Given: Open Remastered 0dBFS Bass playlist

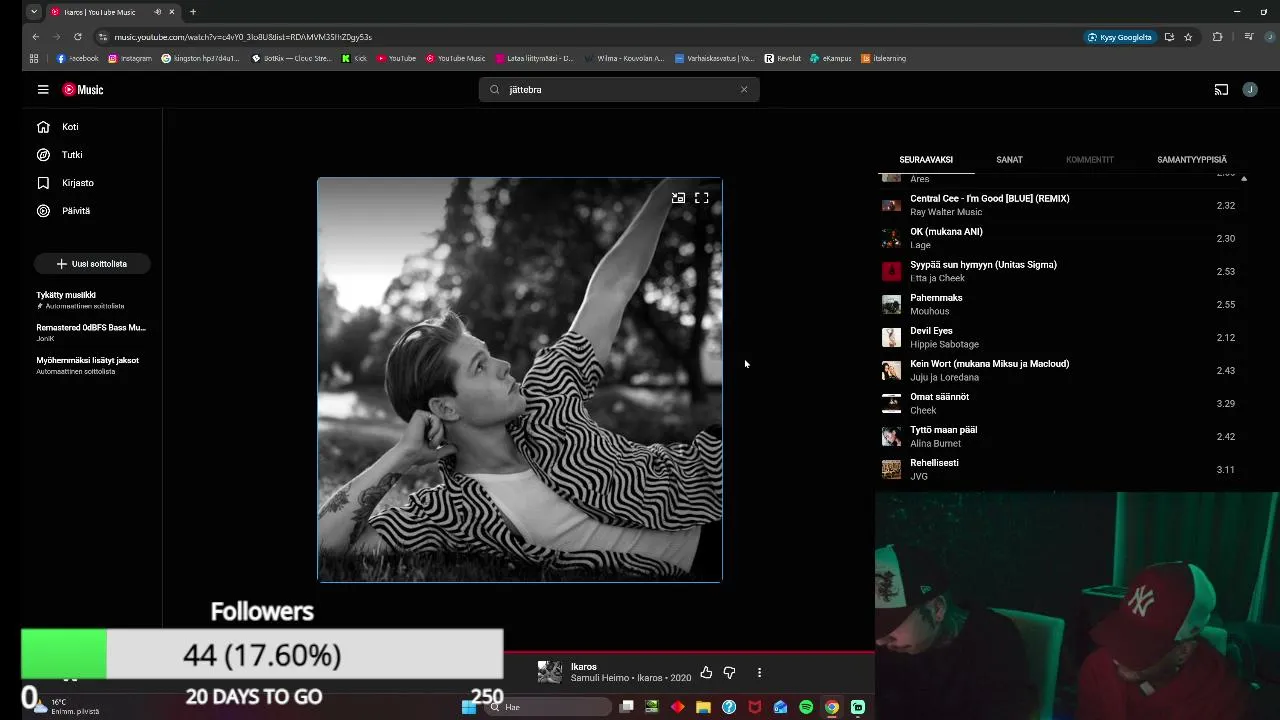Looking at the screenshot, I should (x=91, y=333).
